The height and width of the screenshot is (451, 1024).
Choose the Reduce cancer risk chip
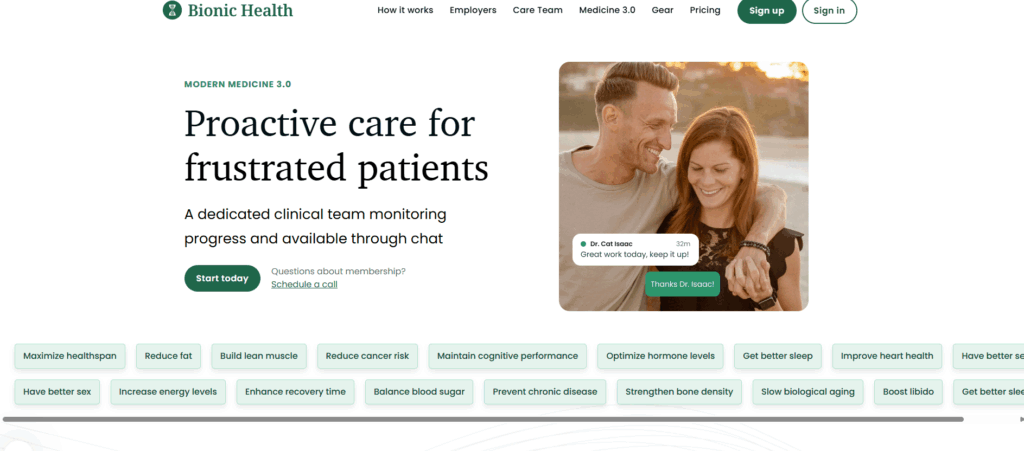(368, 356)
